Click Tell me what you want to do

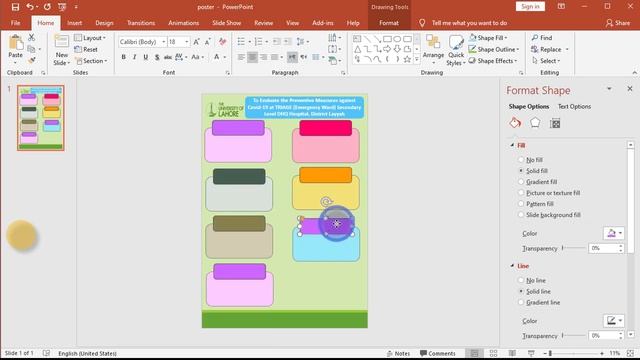(x=469, y=23)
